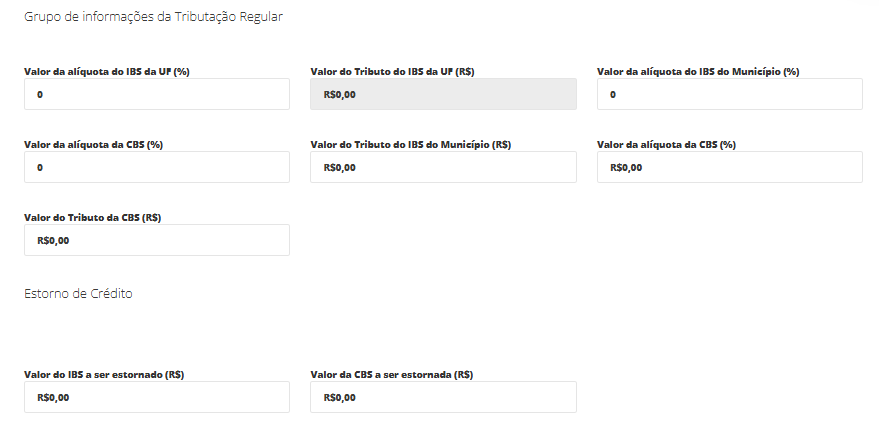879x440 pixels.
Task: Click the 'Valor da alíquota do IBS da UF (%)' label
Action: pos(107,72)
